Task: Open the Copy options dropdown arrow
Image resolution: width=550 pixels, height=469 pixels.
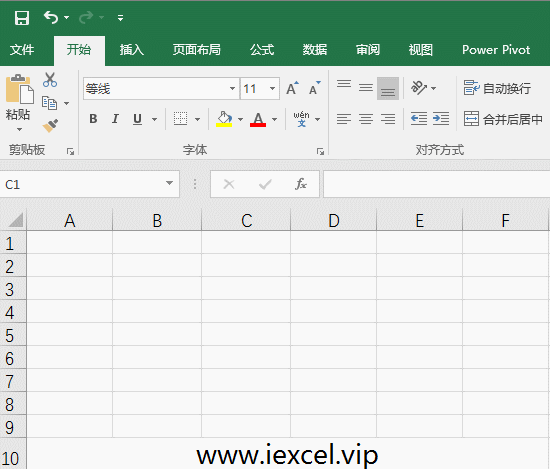Action: point(66,103)
